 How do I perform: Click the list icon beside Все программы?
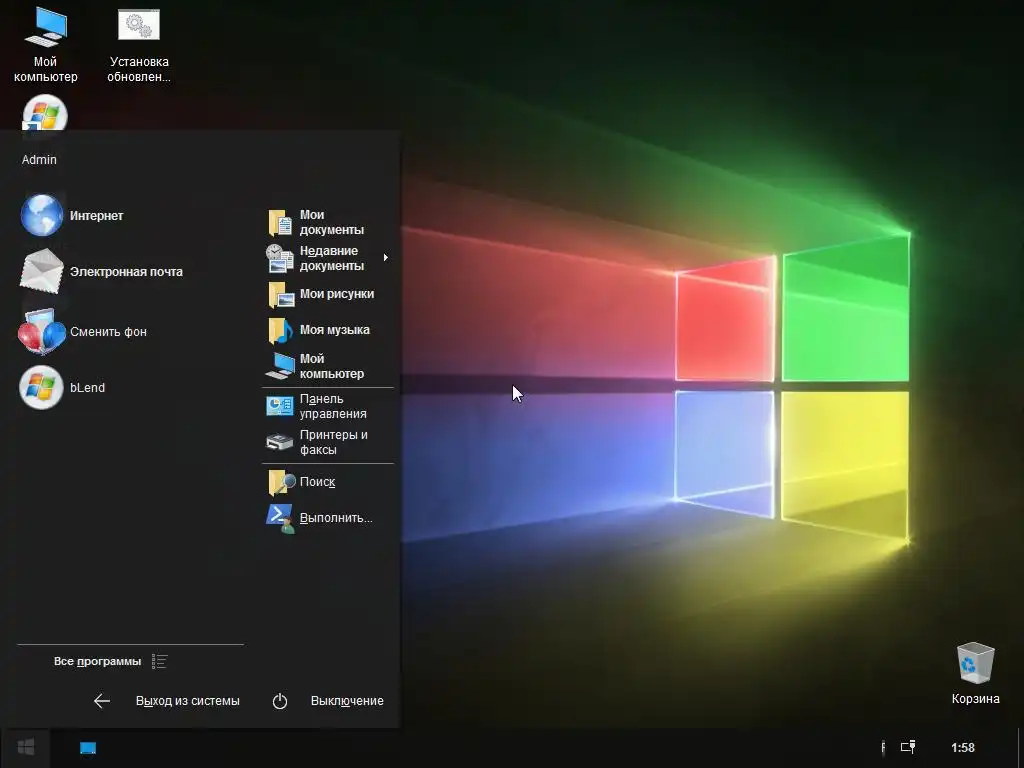click(x=159, y=662)
